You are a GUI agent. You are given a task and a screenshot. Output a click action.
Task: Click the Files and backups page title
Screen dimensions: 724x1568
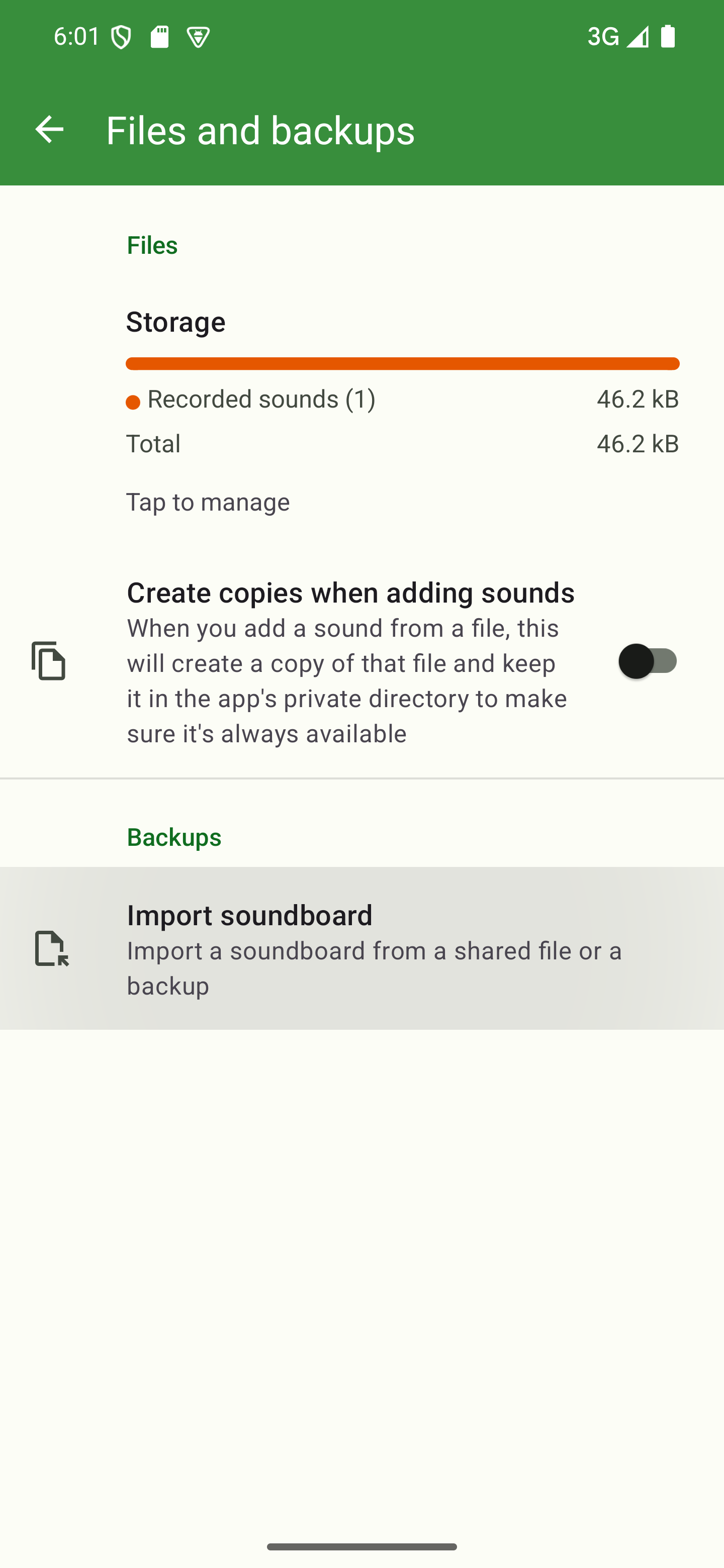260,130
